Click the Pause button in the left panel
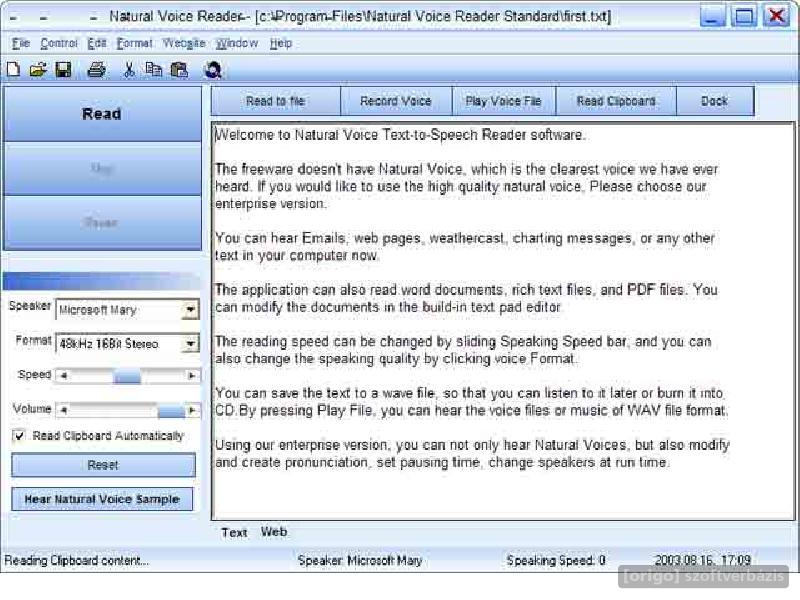This screenshot has height=600, width=800. pos(102,223)
